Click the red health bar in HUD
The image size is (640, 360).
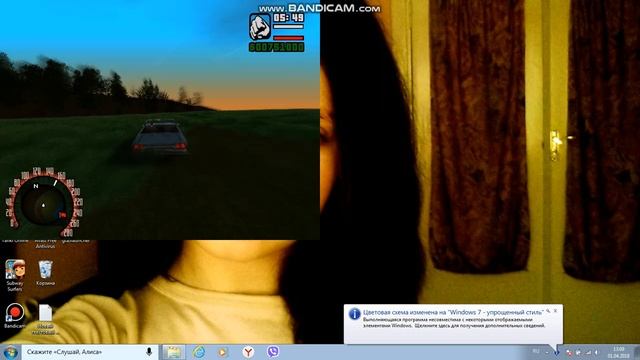[x=288, y=38]
